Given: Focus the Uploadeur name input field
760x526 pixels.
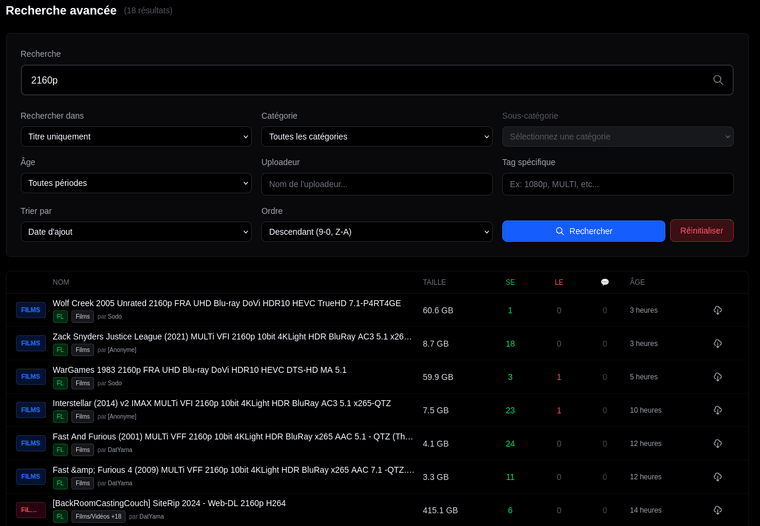Looking at the screenshot, I should pos(376,184).
